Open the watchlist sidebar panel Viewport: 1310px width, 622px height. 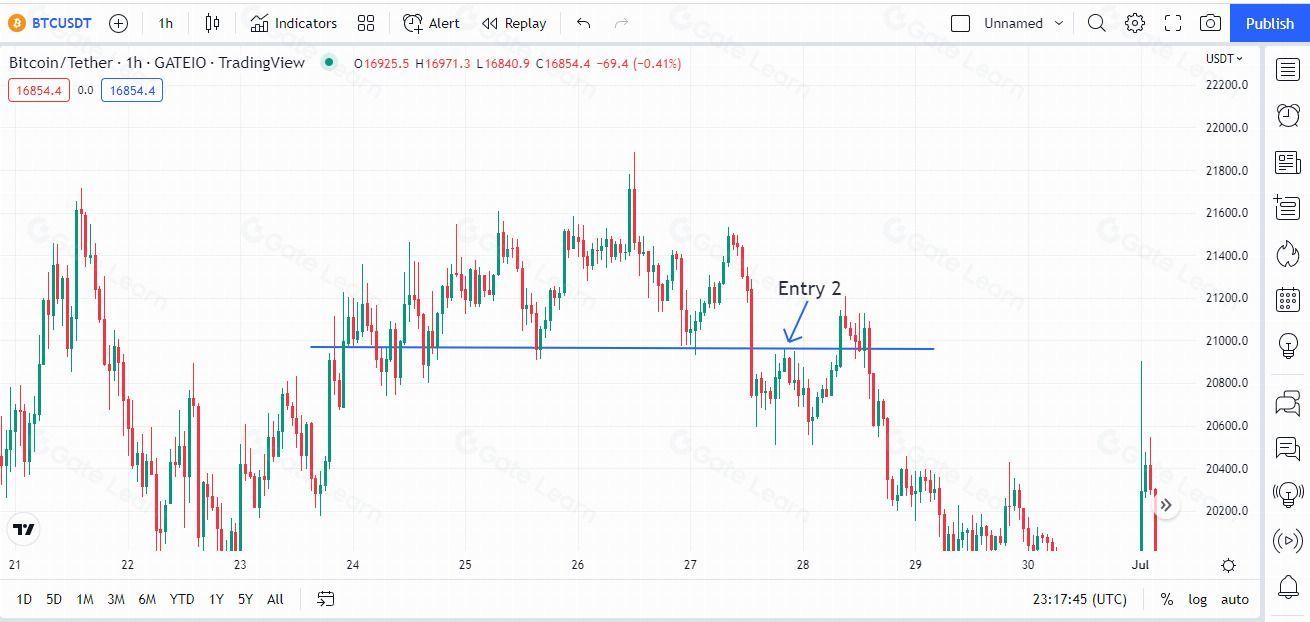[1288, 69]
